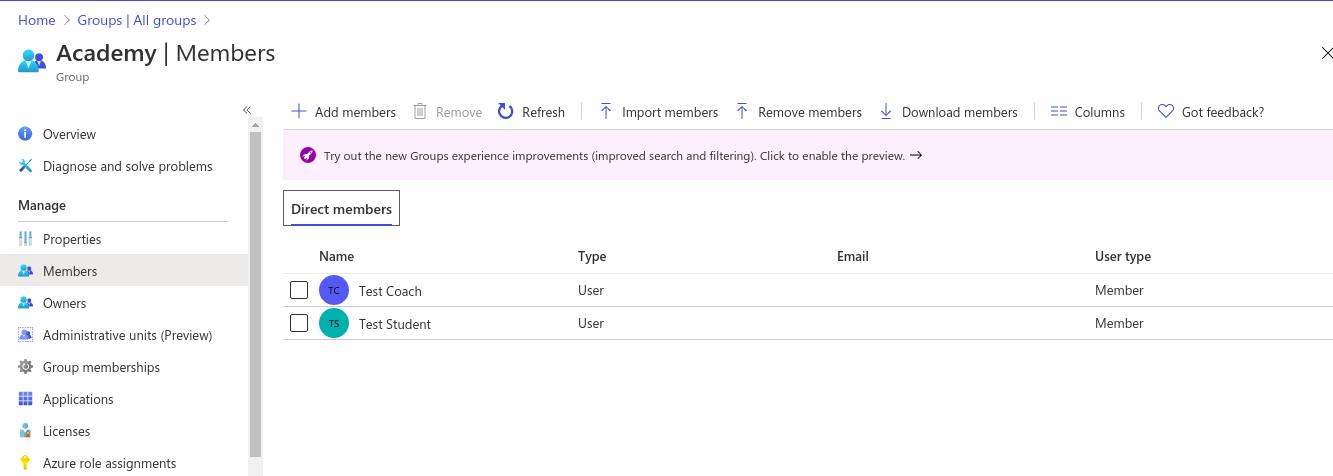The width and height of the screenshot is (1333, 476).
Task: Go to Owners in Manage menu
Action: [64, 303]
